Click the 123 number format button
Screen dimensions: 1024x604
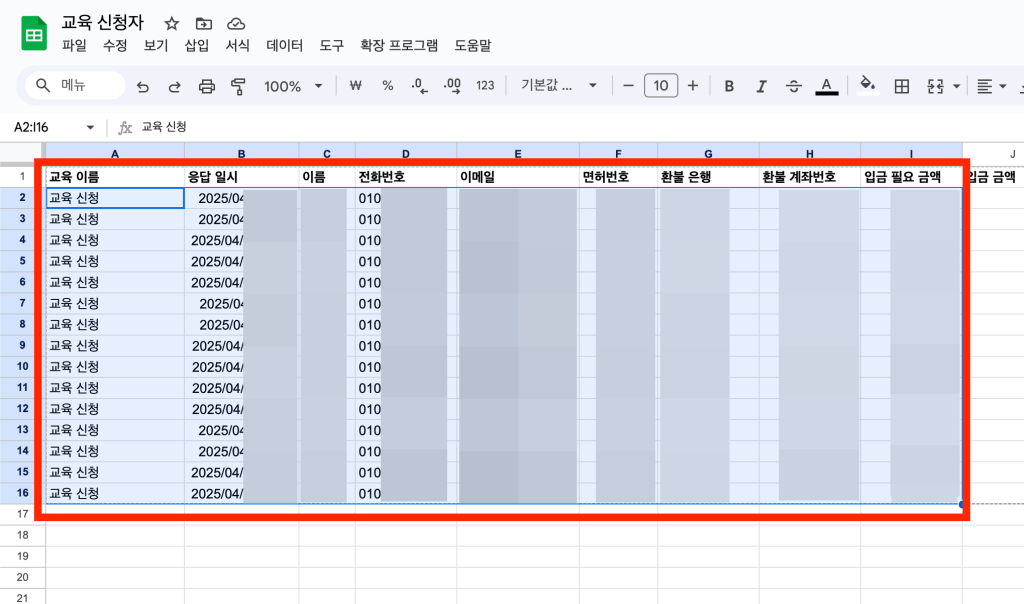(x=485, y=86)
